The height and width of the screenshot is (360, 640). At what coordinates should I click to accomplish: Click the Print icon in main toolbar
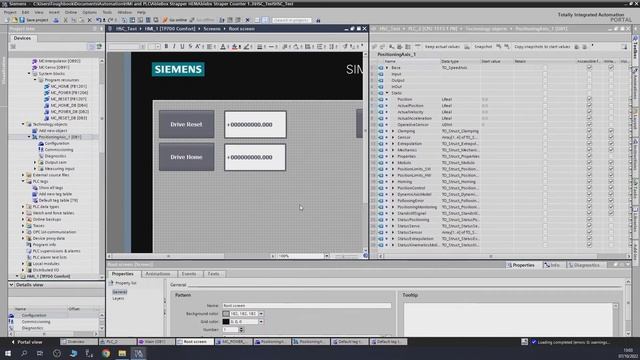56,20
